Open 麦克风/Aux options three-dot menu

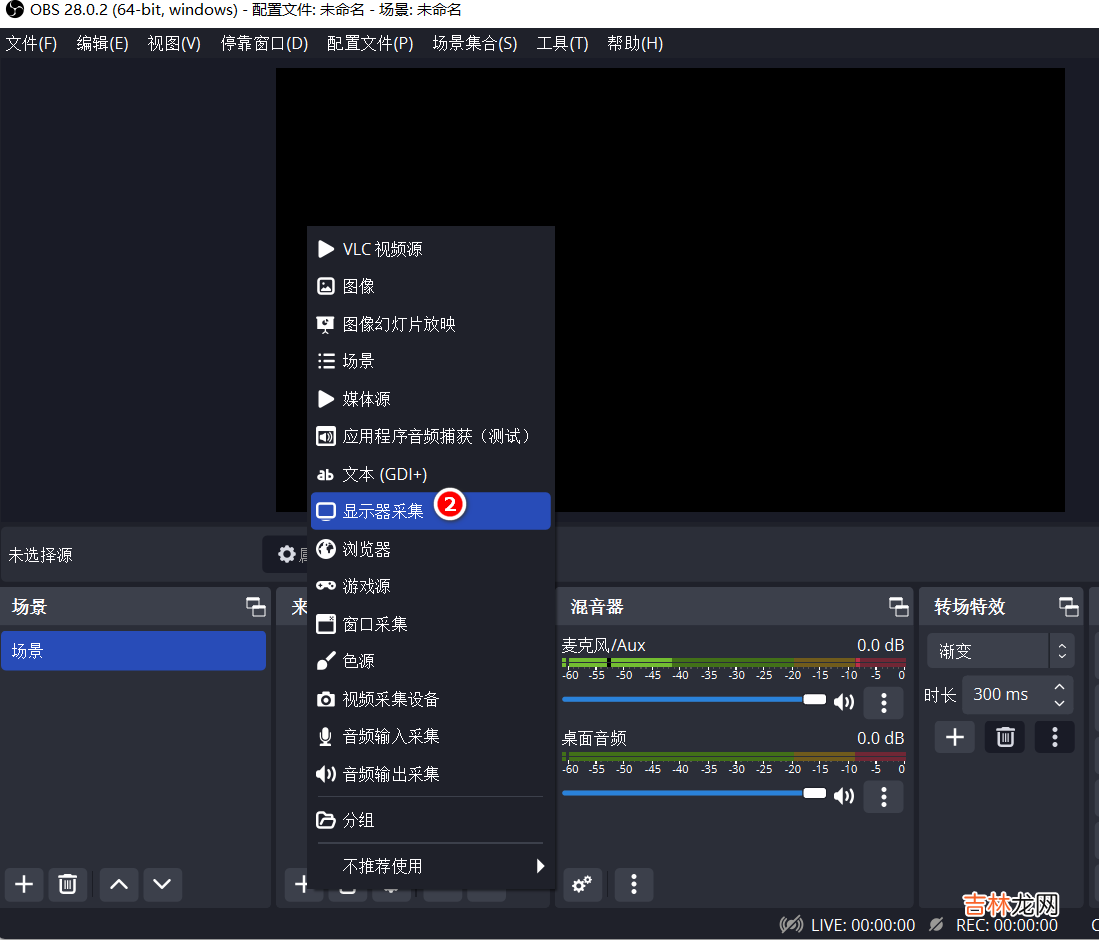pos(883,702)
